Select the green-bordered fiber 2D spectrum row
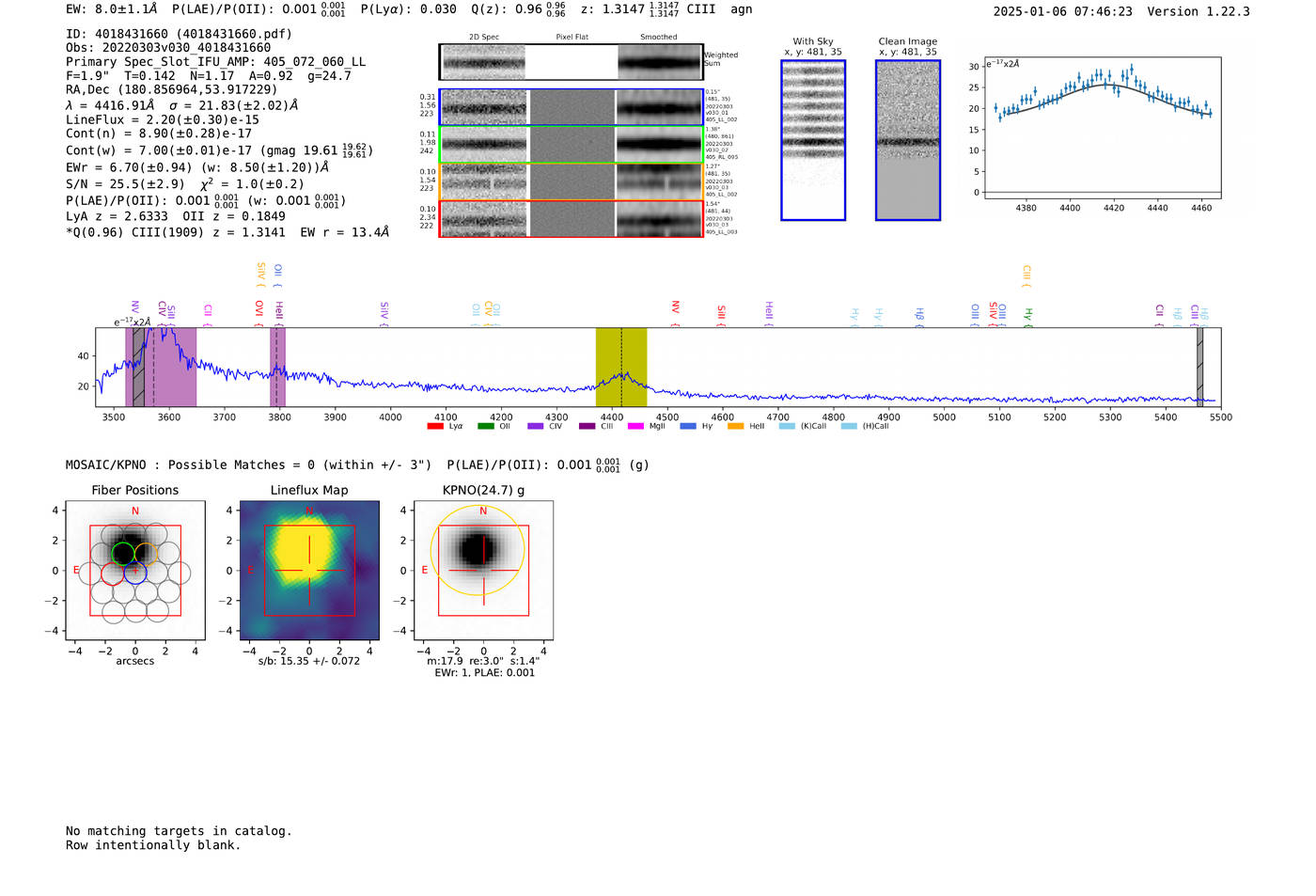This screenshot has width=1316, height=896. pyautogui.click(x=571, y=145)
